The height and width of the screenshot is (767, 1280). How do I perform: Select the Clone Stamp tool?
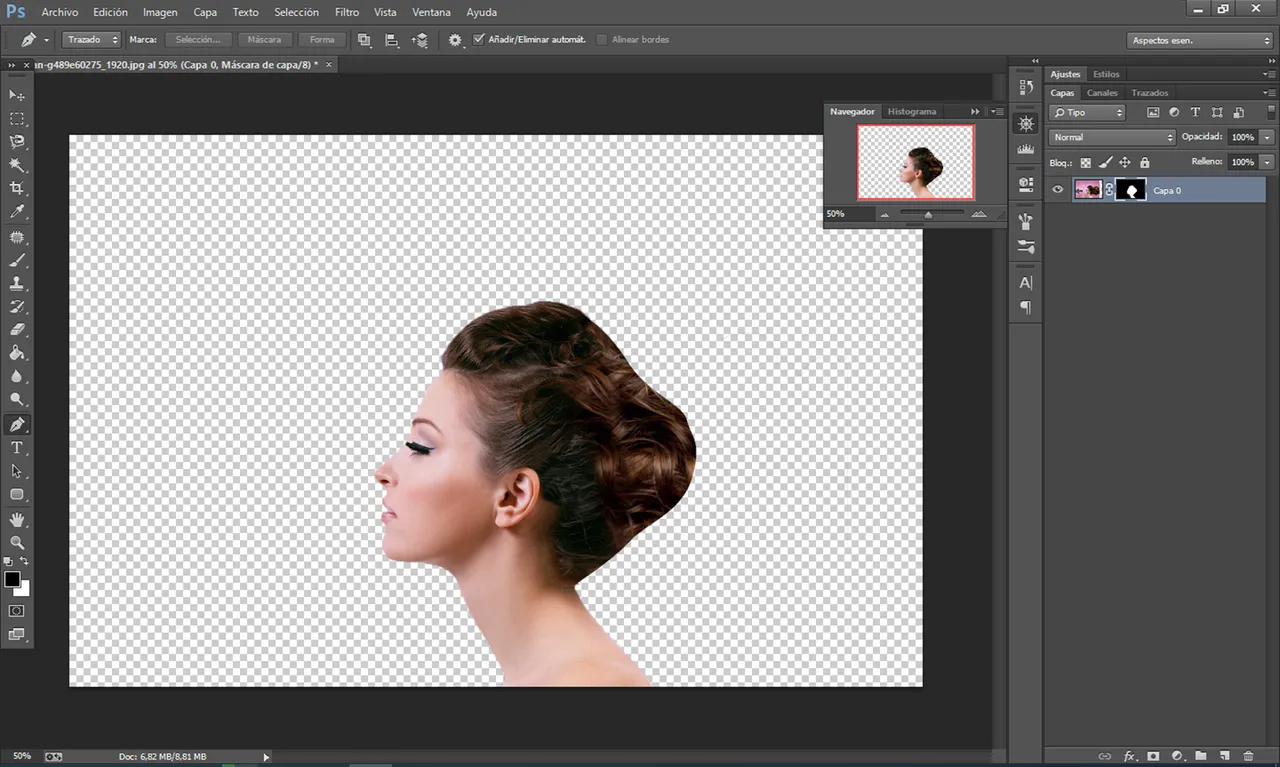(17, 283)
